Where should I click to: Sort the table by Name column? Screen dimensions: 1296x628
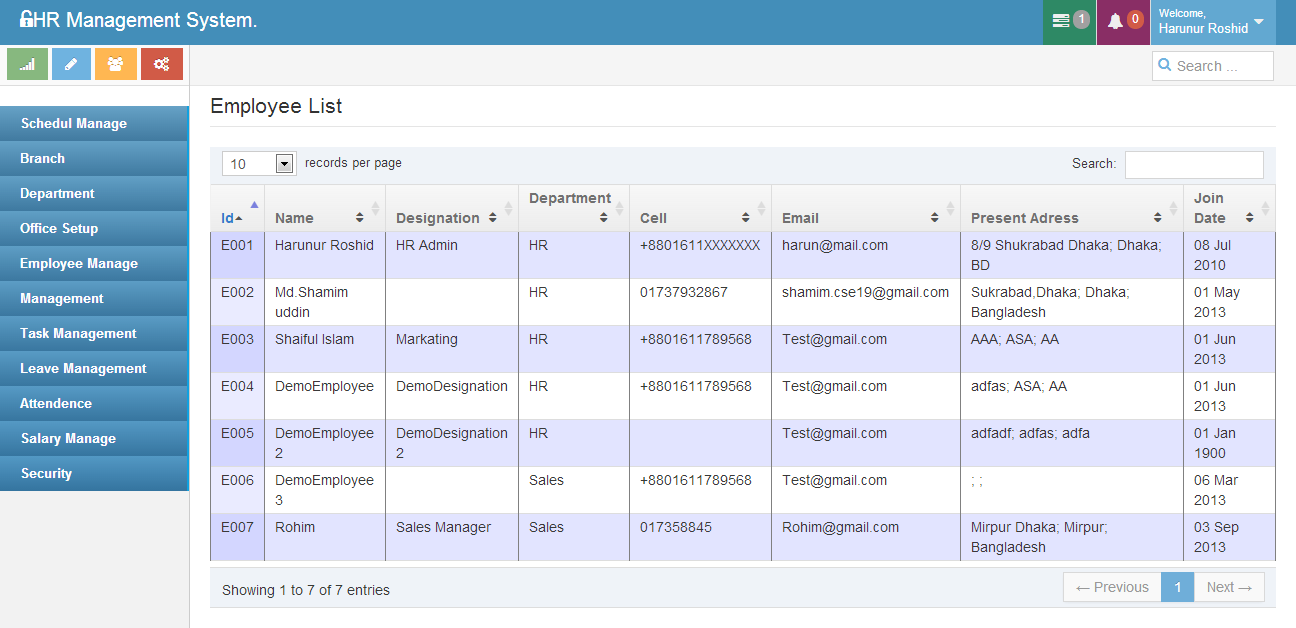(320, 217)
